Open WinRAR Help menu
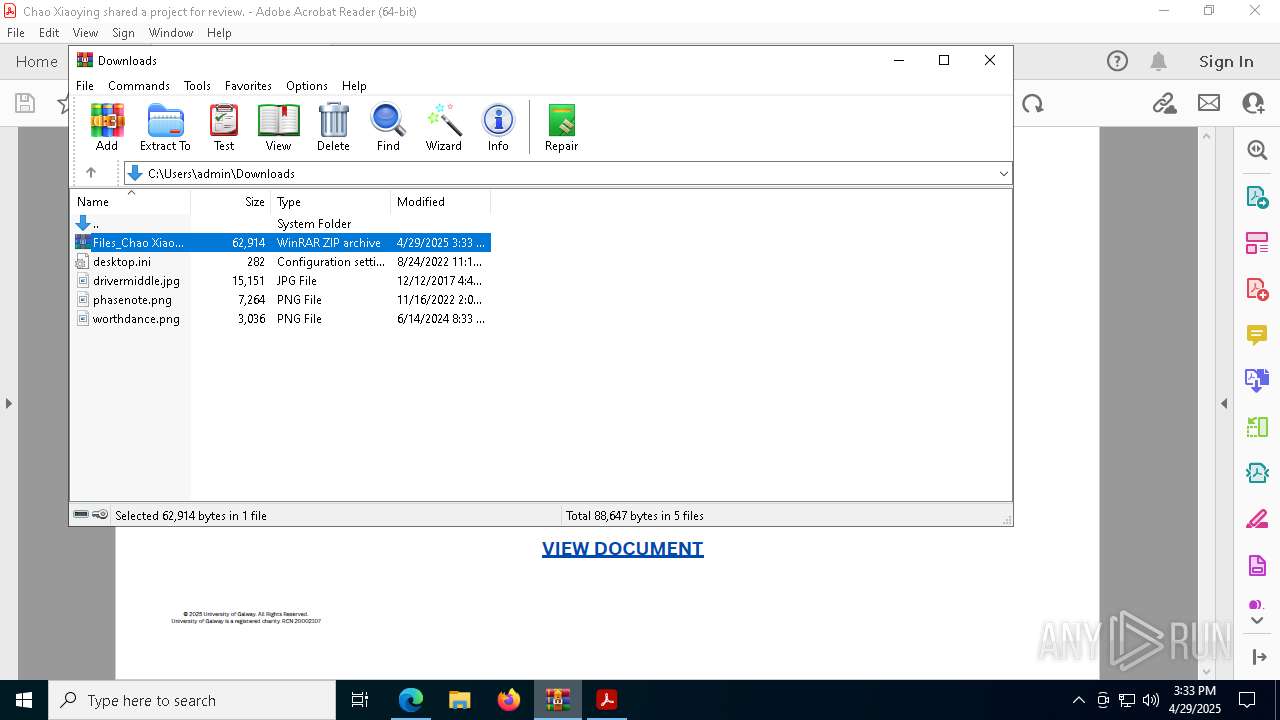This screenshot has width=1280, height=720. [x=354, y=86]
